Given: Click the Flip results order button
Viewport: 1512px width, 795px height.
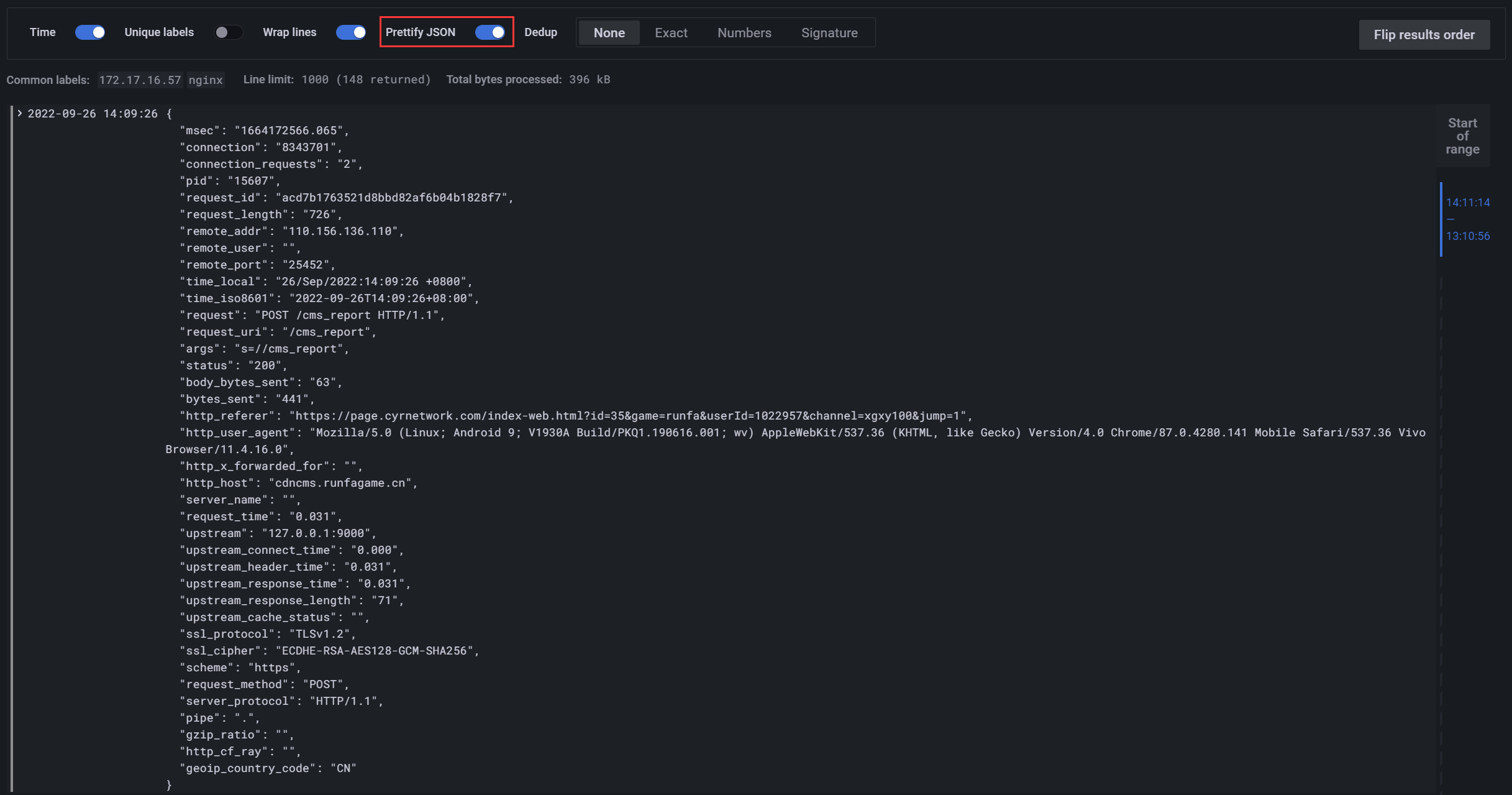Looking at the screenshot, I should 1424,35.
